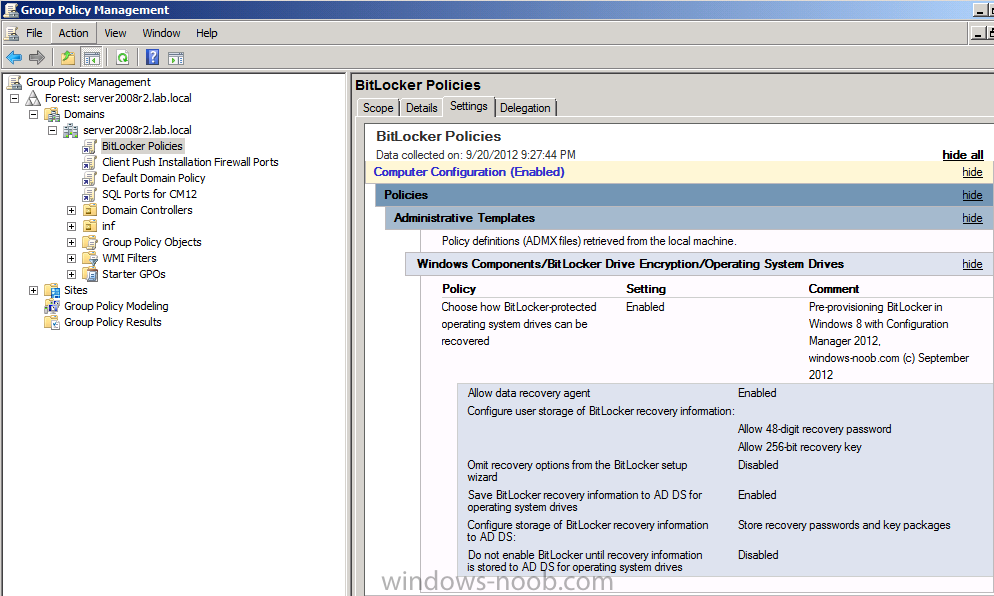Click the Up one level folder icon

tap(68, 58)
